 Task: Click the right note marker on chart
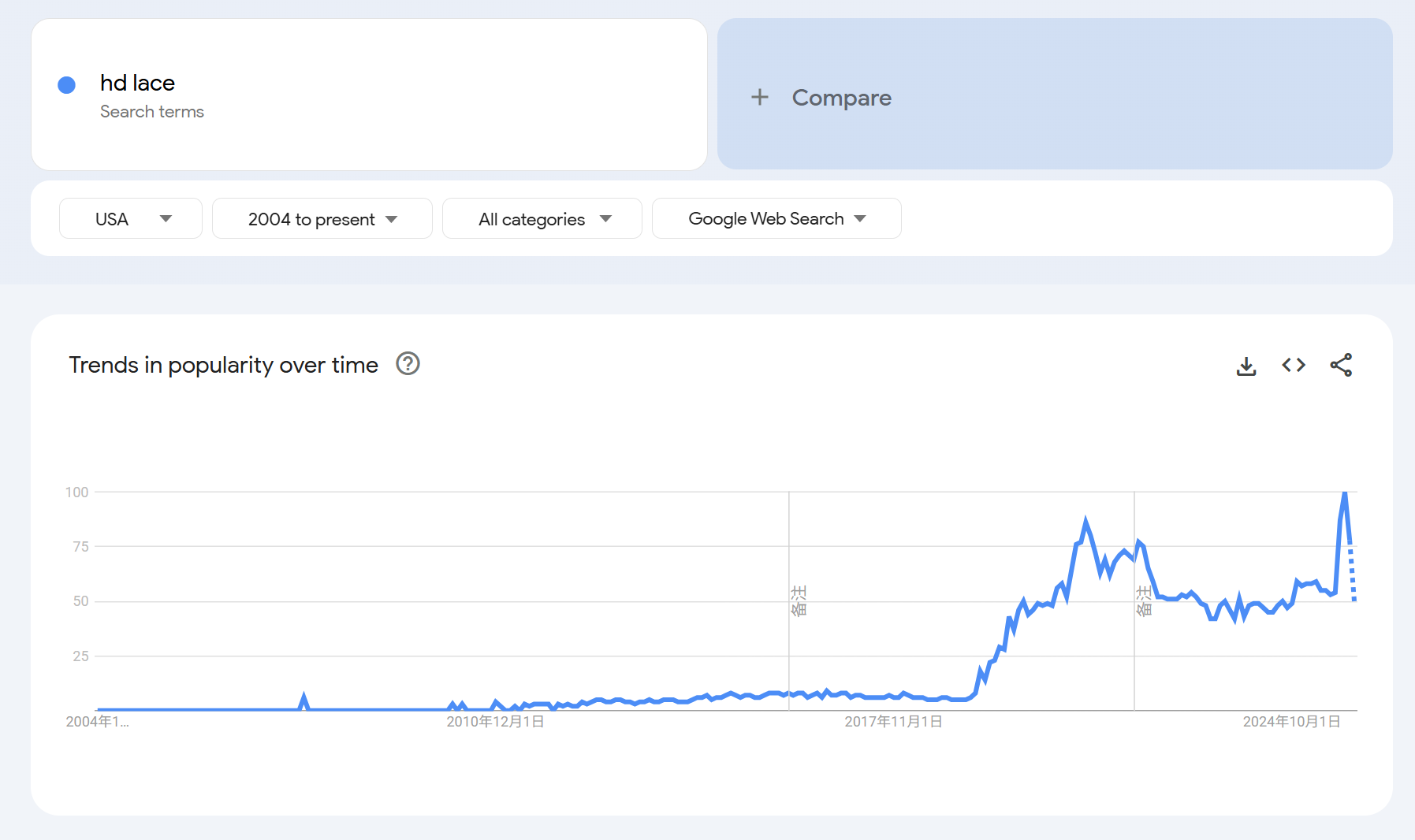click(1144, 600)
